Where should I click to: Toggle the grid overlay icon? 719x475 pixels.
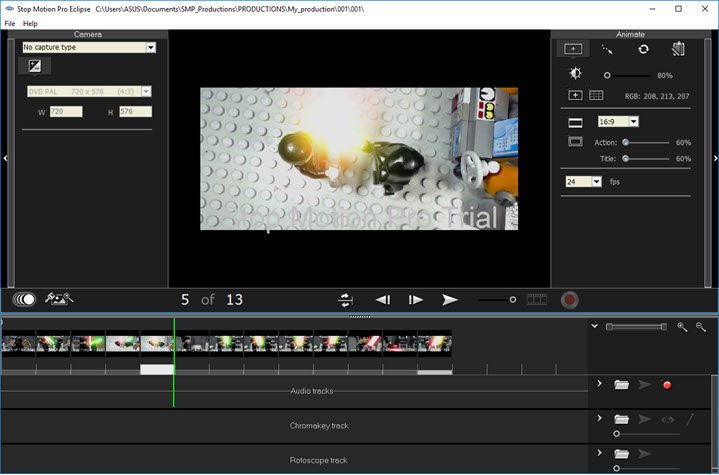coord(596,96)
